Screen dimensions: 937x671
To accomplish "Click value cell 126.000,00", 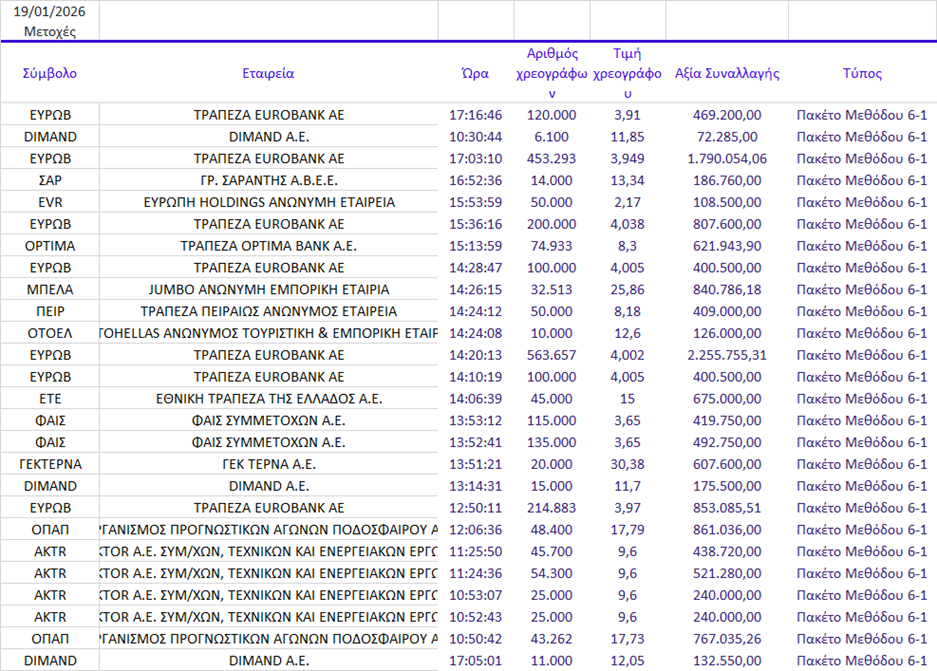I will pos(727,333).
